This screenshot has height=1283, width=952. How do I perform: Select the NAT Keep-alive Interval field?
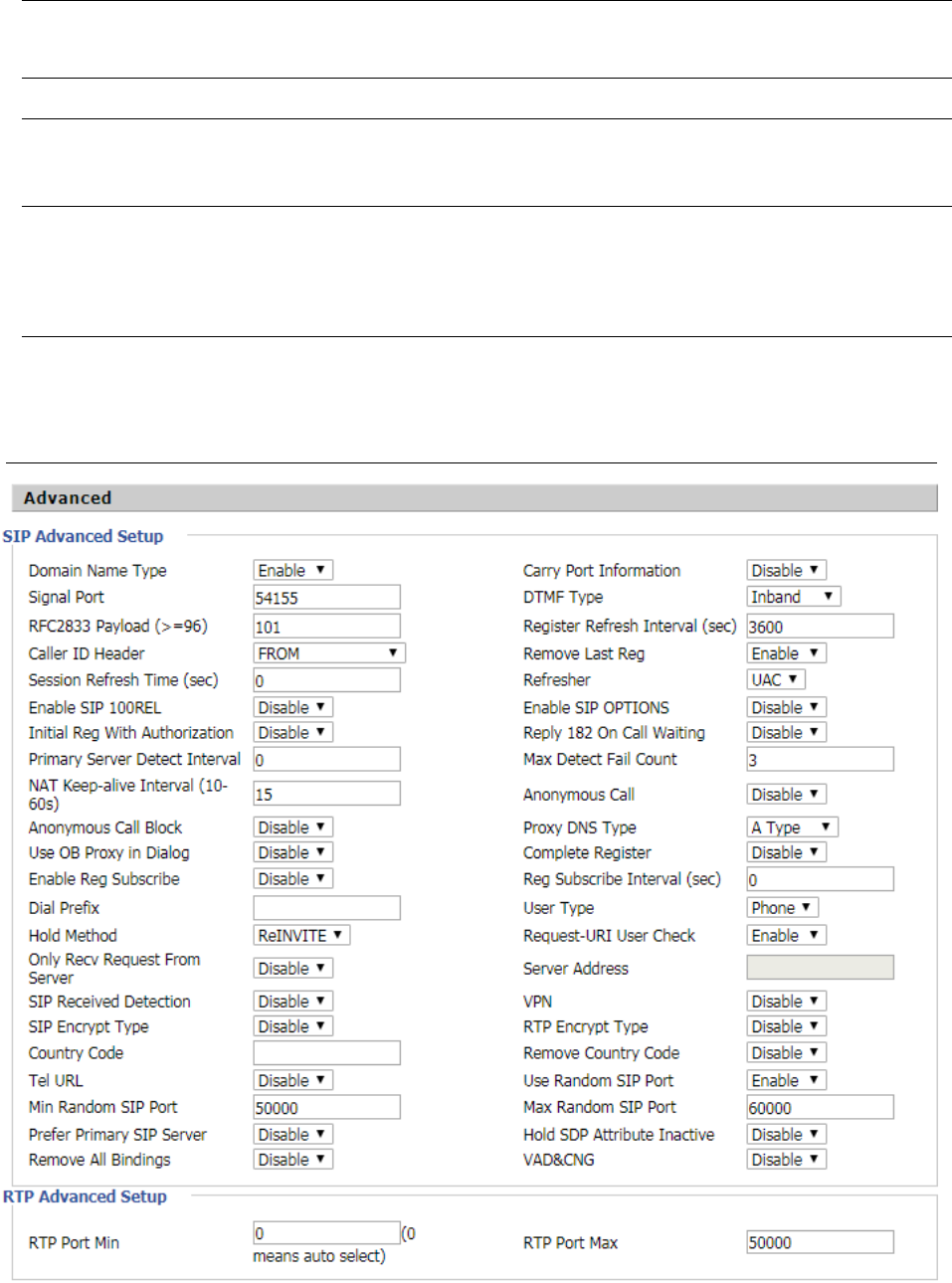[326, 794]
